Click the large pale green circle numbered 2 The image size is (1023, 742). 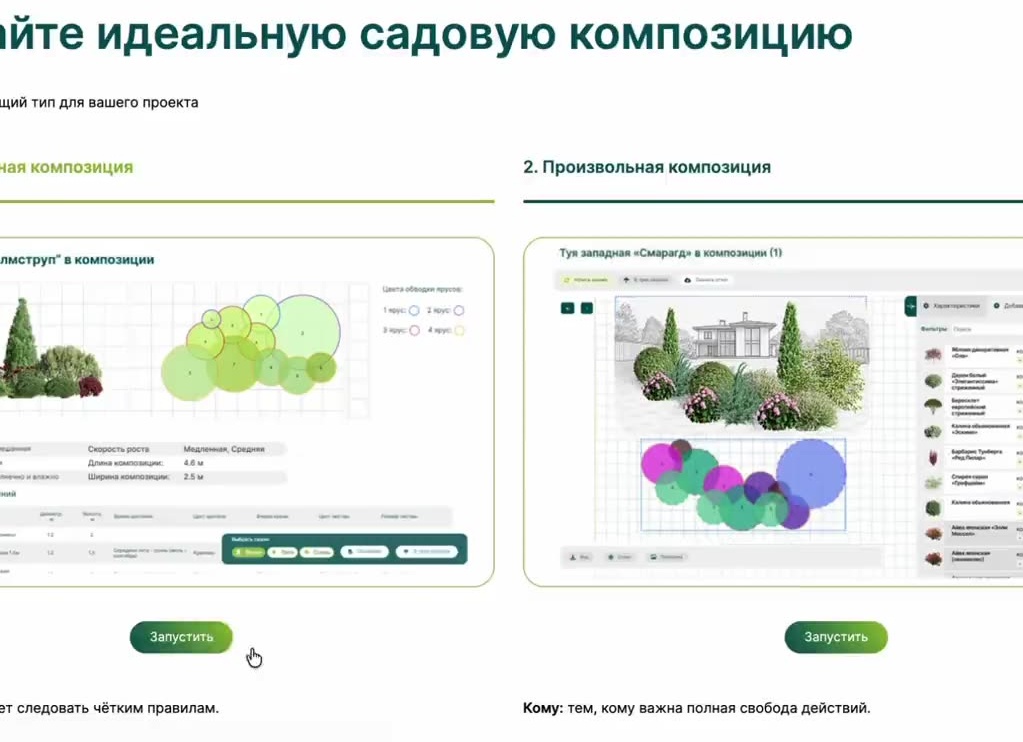(302, 333)
